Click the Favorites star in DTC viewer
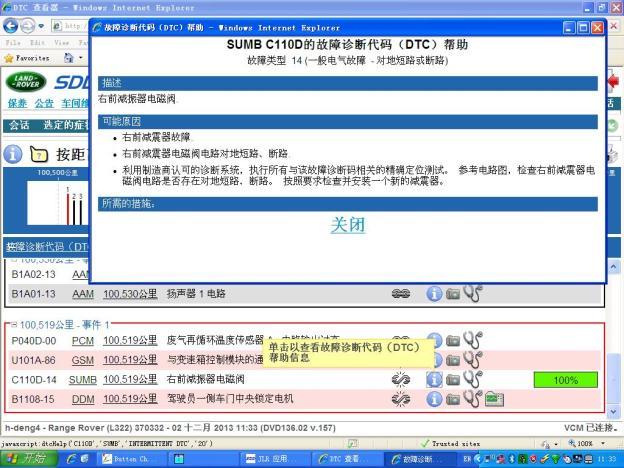The width and height of the screenshot is (624, 468). (8, 58)
